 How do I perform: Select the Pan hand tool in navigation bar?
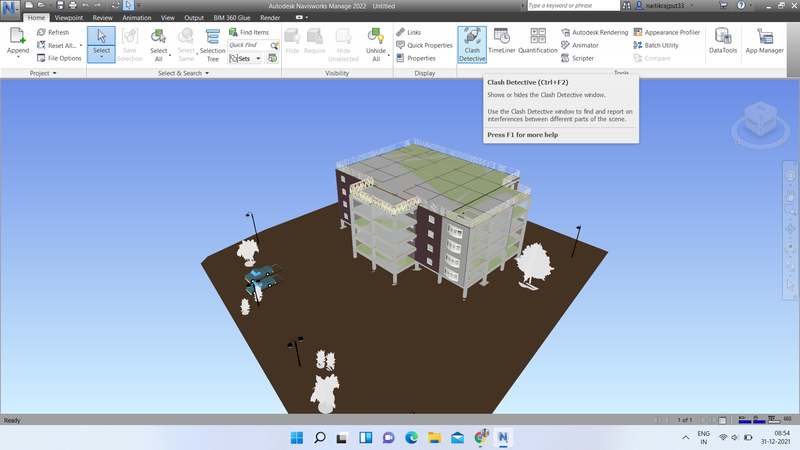click(x=790, y=195)
